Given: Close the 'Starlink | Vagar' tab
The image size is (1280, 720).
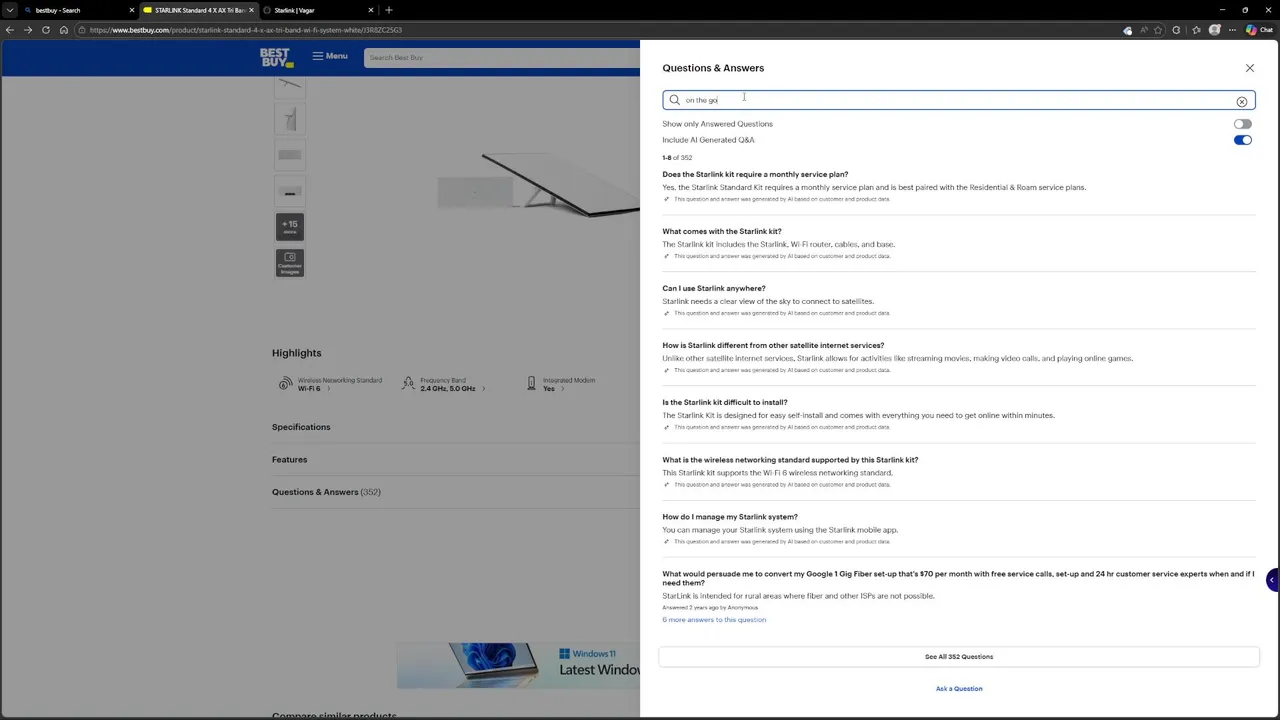Looking at the screenshot, I should coord(371,10).
